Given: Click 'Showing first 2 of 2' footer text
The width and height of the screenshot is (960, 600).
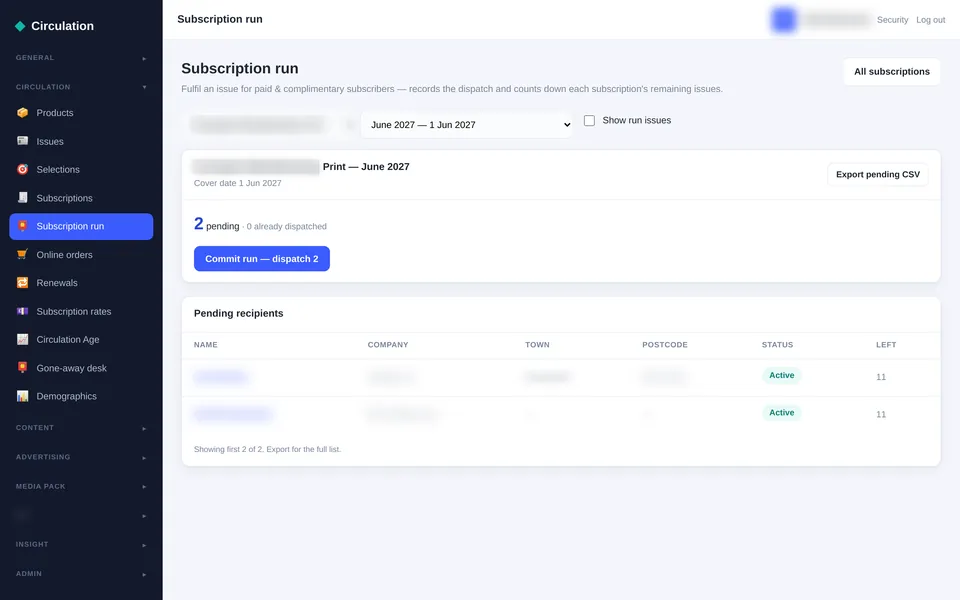Looking at the screenshot, I should [267, 449].
